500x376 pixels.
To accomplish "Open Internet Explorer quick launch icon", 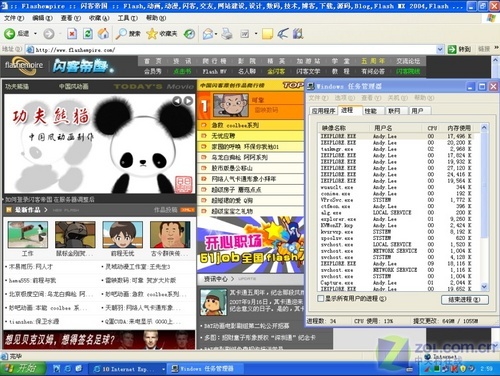I will [x=68, y=369].
